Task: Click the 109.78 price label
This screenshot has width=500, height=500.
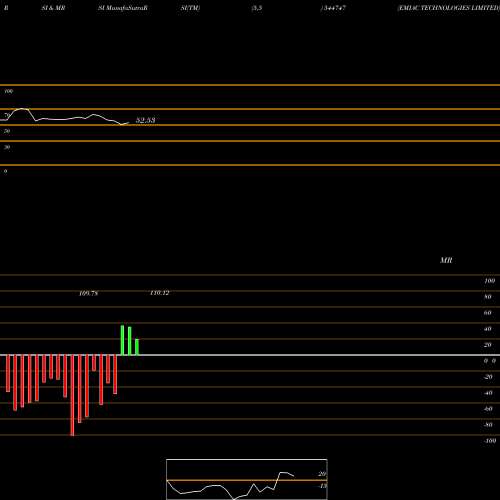Action: pyautogui.click(x=89, y=294)
